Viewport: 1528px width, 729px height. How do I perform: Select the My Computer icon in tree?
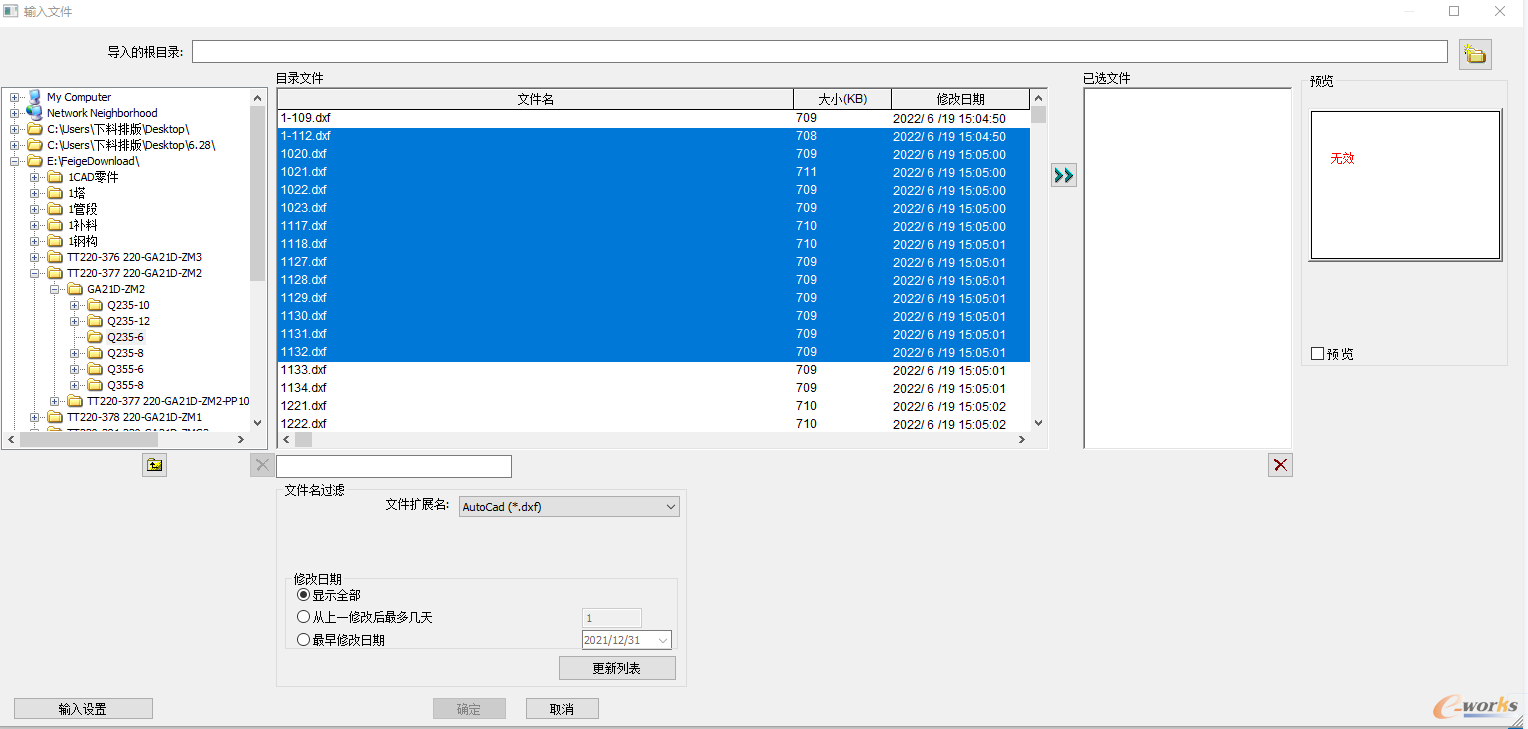pyautogui.click(x=35, y=97)
